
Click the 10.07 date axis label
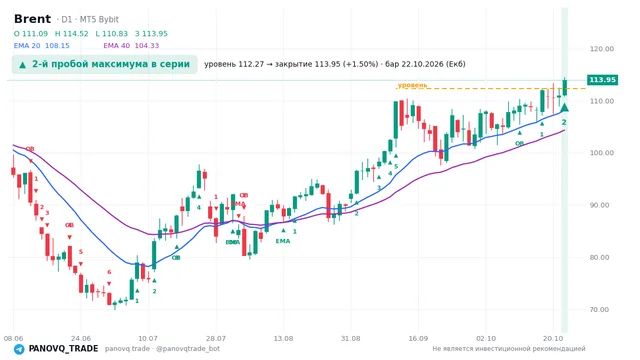148,339
